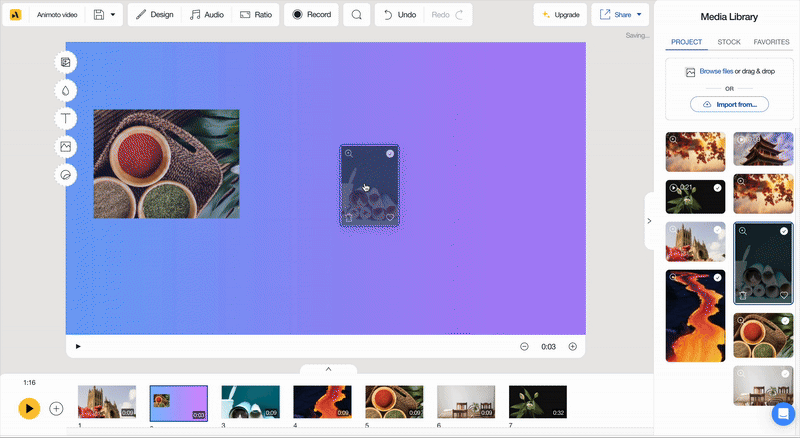
Task: Click the search magnifier in top toolbar
Action: point(356,15)
